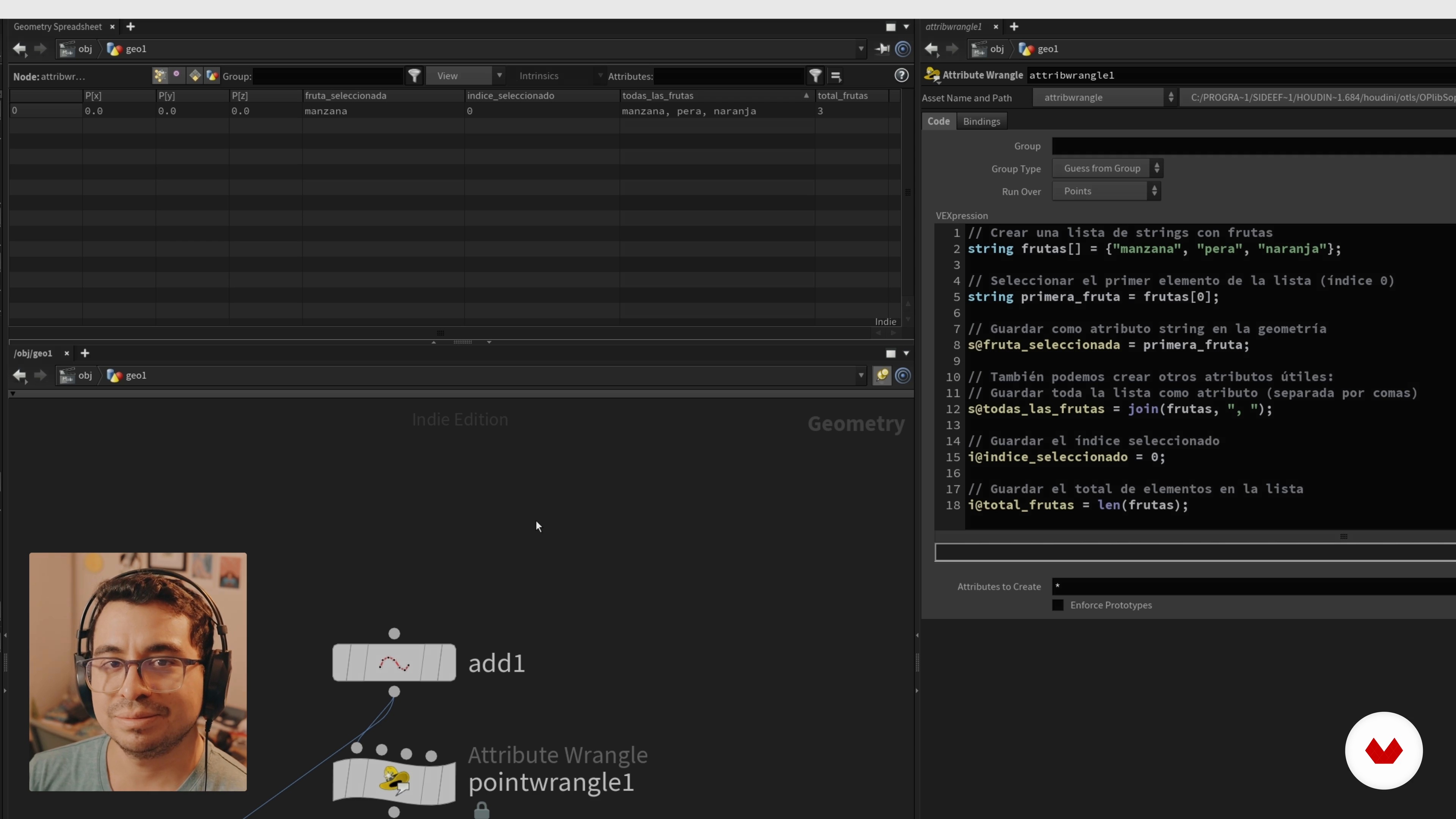This screenshot has height=819, width=1456.
Task: Add a new tab next to /obj/geo1
Action: click(85, 353)
